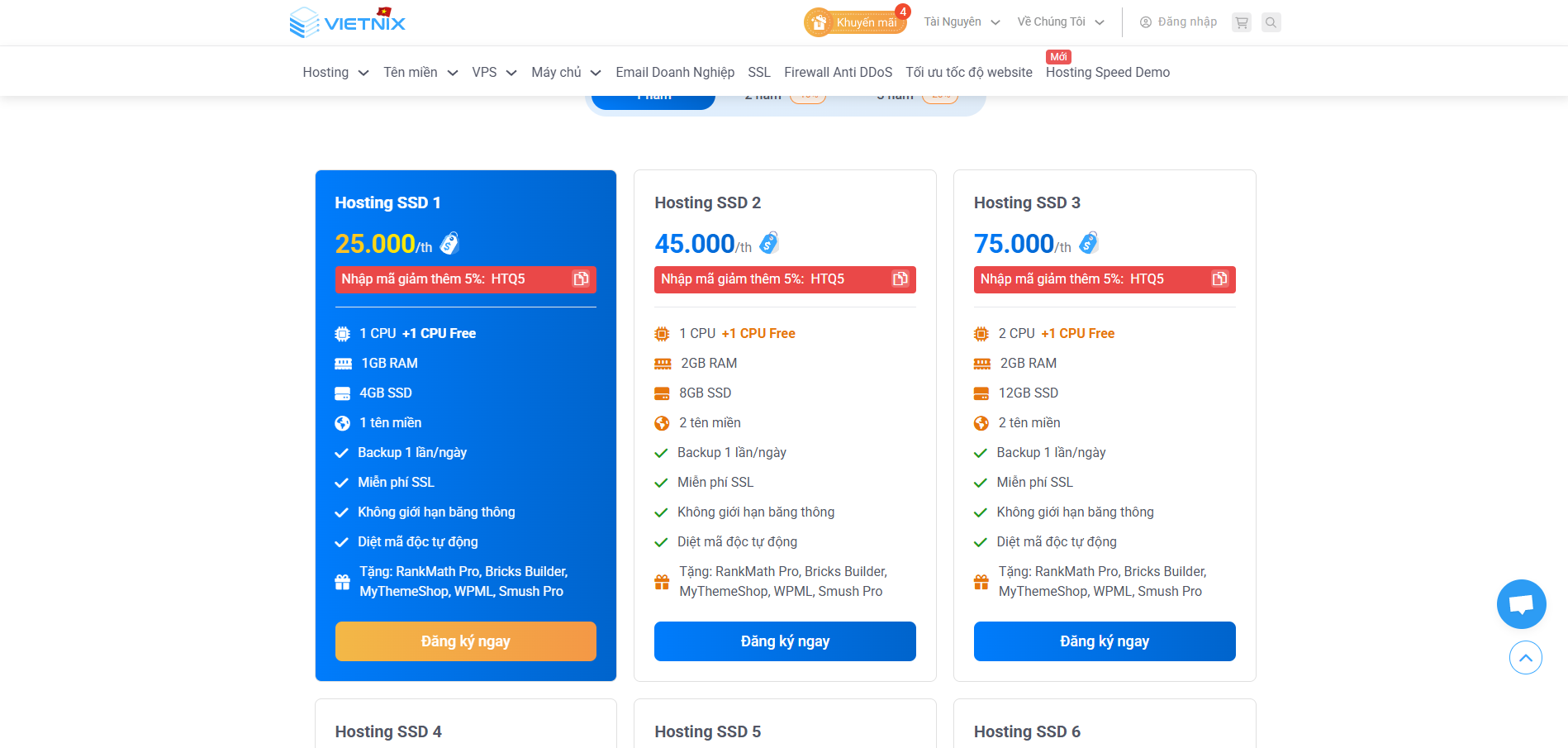Viewport: 1568px width, 748px height.
Task: Click the shopping cart icon
Action: coord(1241,22)
